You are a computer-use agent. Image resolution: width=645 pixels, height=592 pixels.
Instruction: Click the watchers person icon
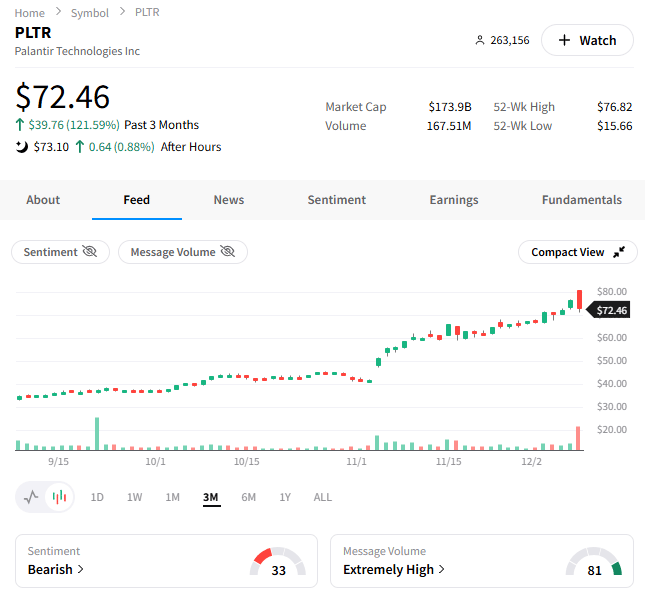coord(480,40)
